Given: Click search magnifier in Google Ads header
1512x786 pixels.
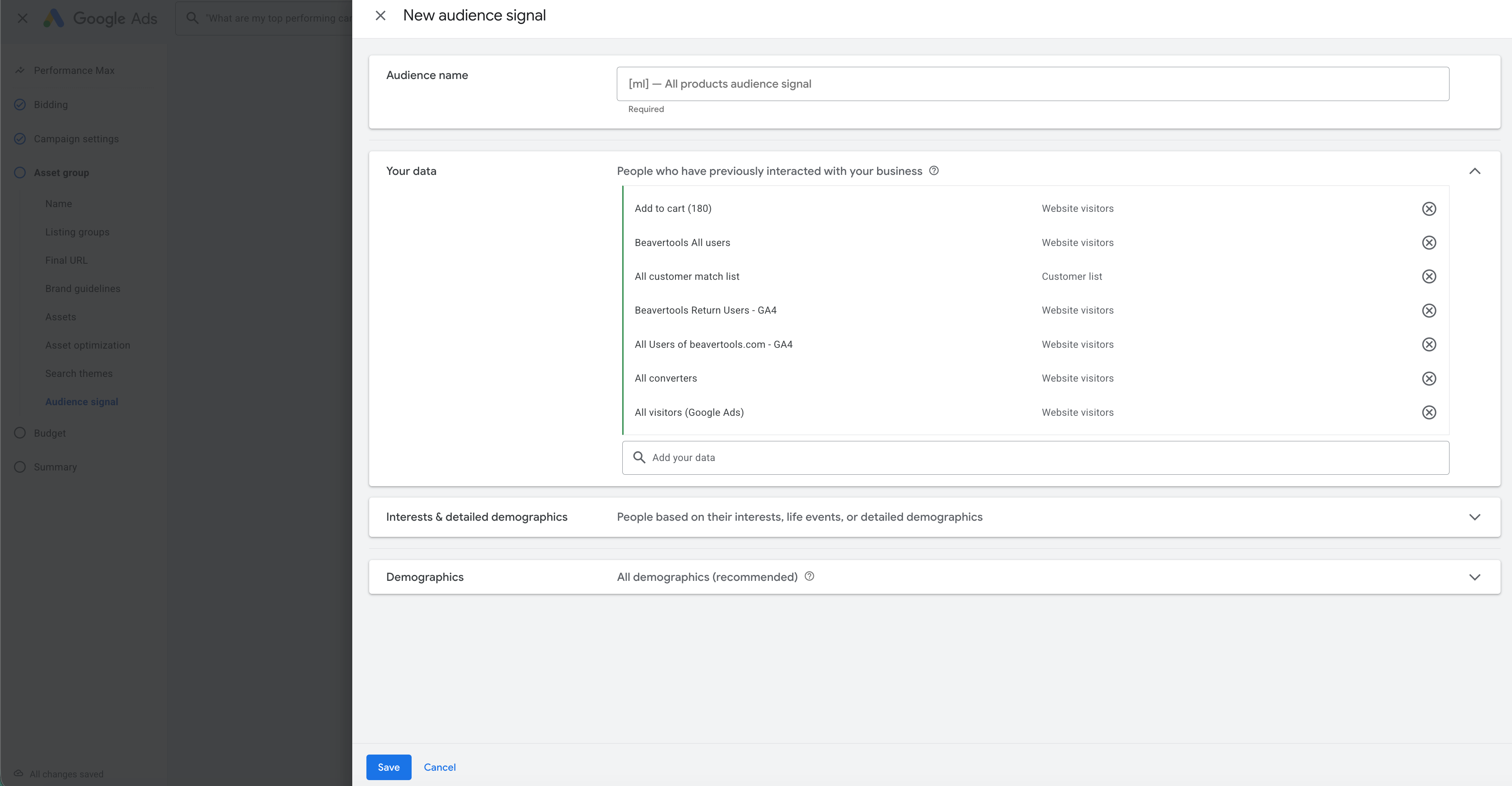Looking at the screenshot, I should 192,18.
